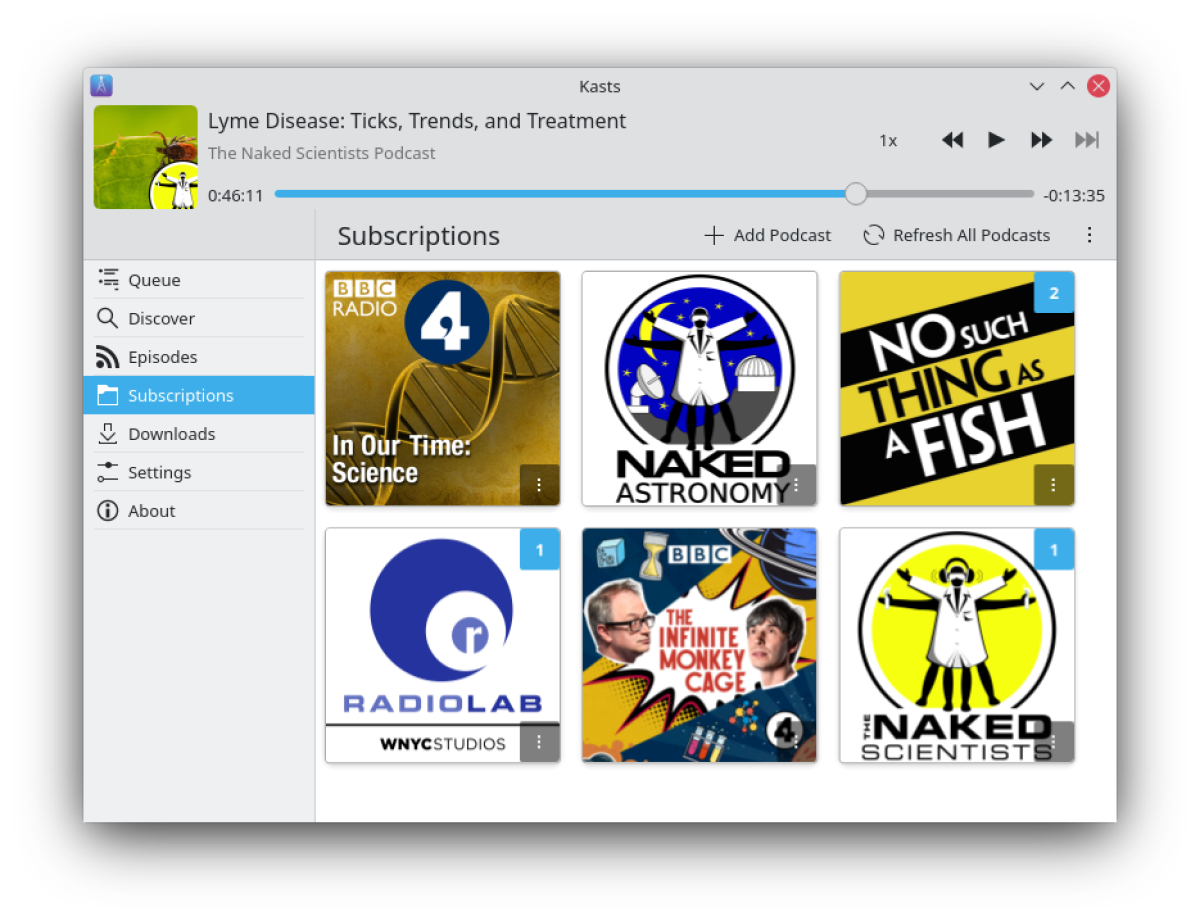Screen dimensions: 1200x921
Task: Open The Naked Scientists podcast tile
Action: tap(957, 645)
